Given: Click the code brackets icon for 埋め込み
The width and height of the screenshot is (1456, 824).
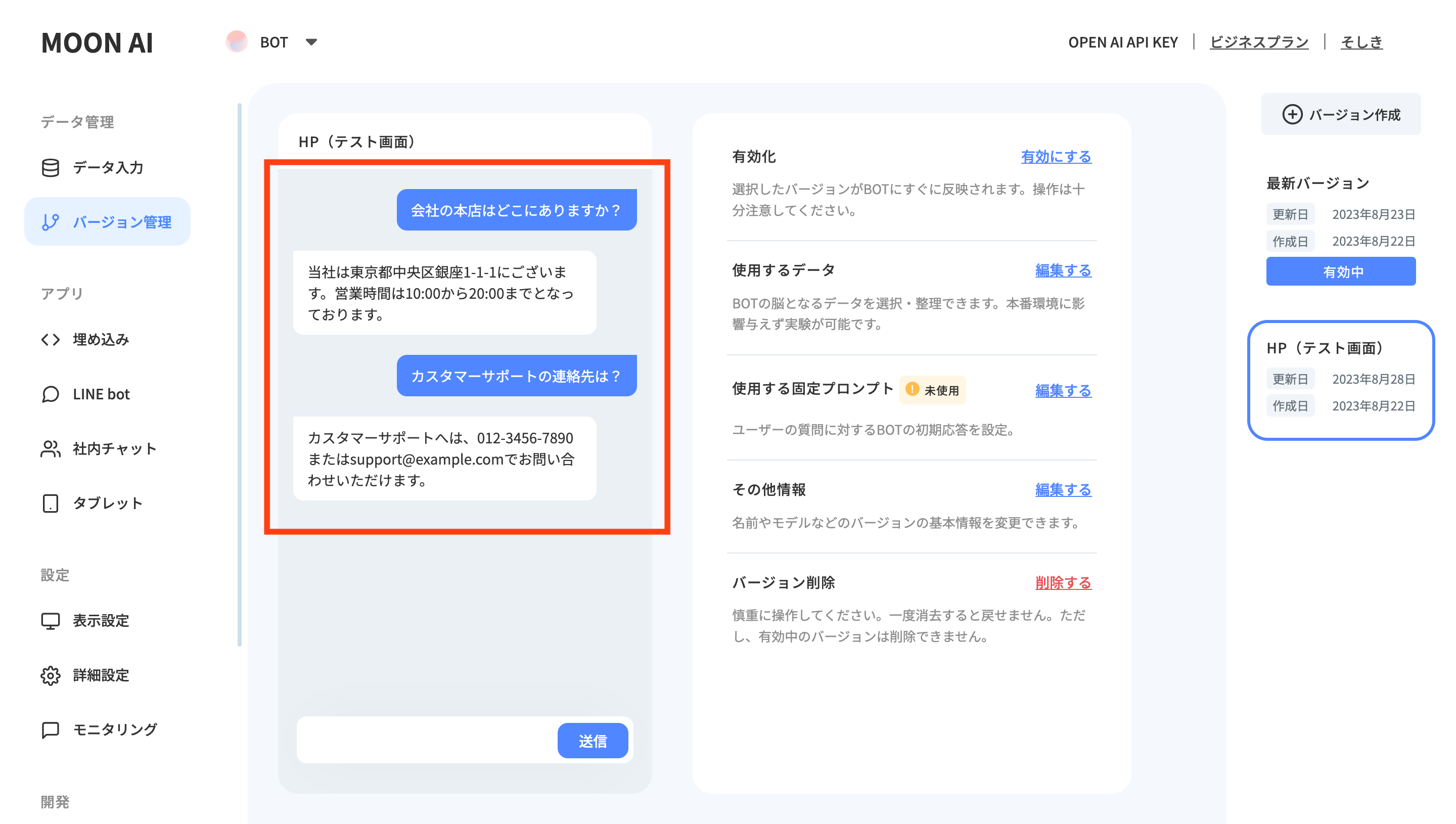Looking at the screenshot, I should pyautogui.click(x=51, y=339).
